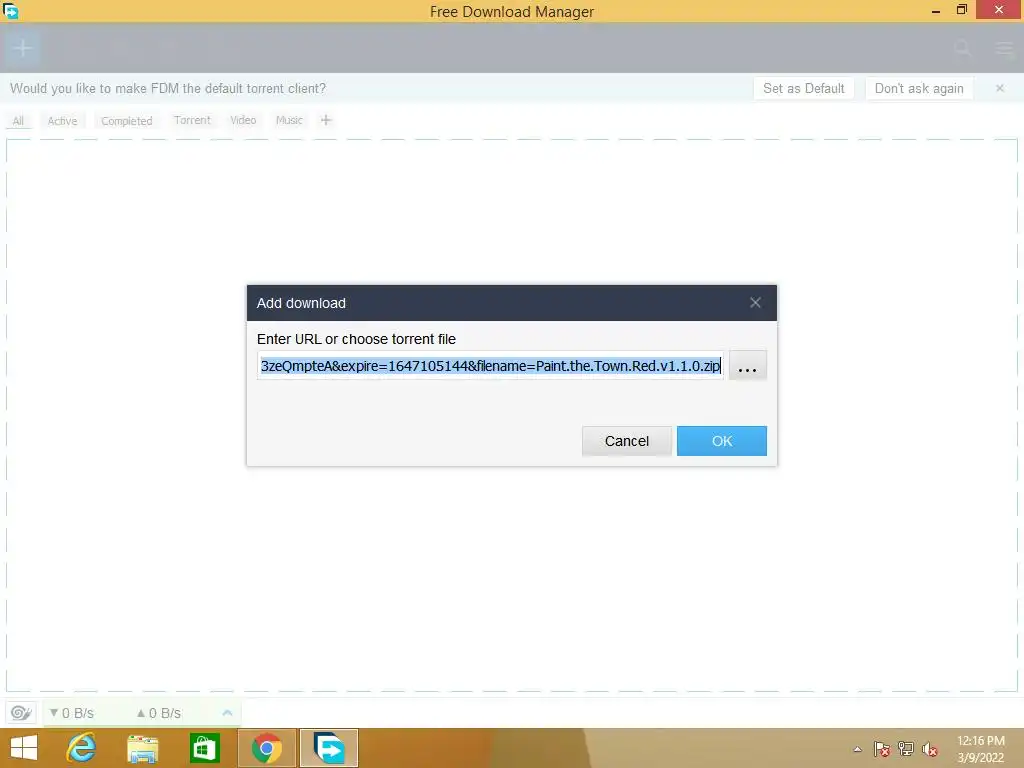
Task: Open File Explorer from the taskbar
Action: click(x=142, y=748)
